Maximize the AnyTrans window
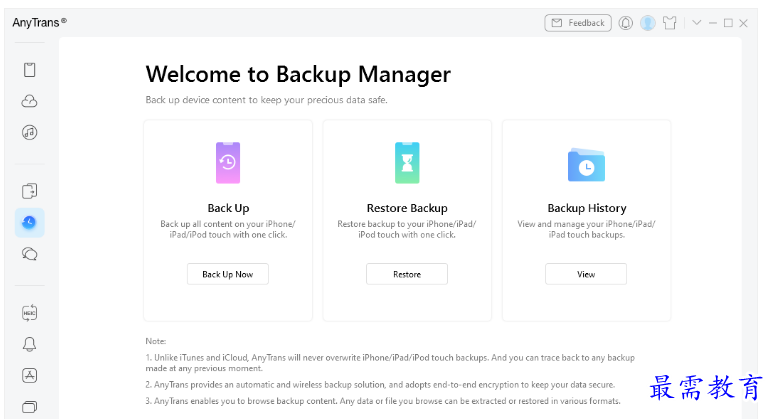The height and width of the screenshot is (419, 771). pos(728,23)
